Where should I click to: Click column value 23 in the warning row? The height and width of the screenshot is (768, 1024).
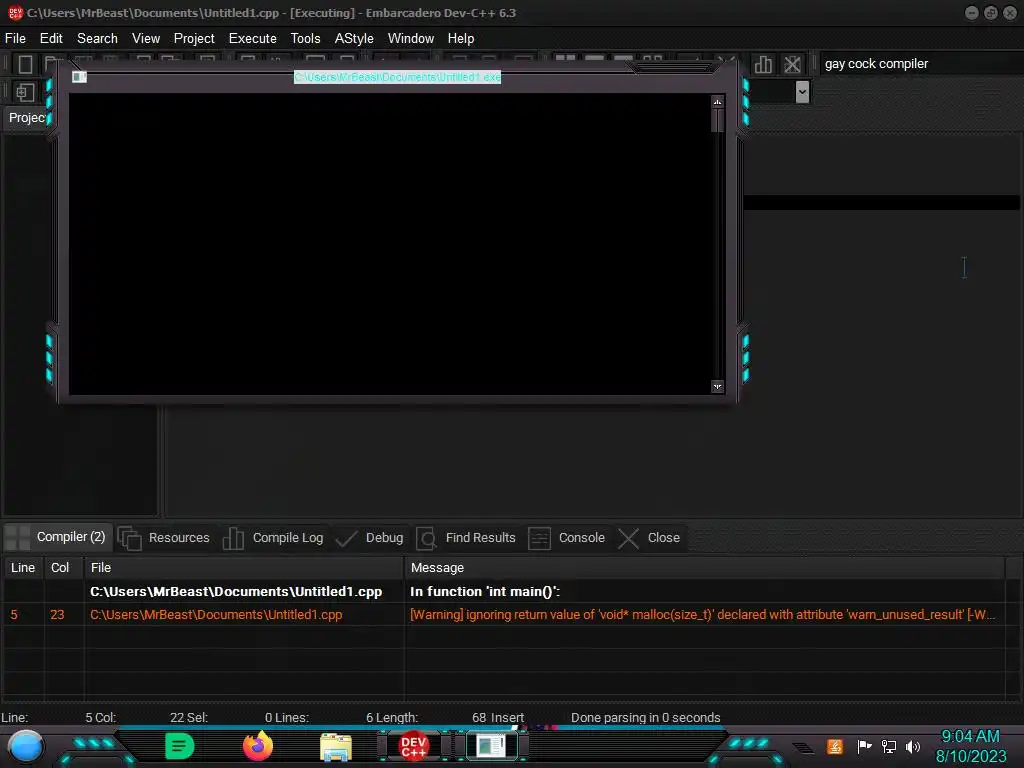coord(57,615)
